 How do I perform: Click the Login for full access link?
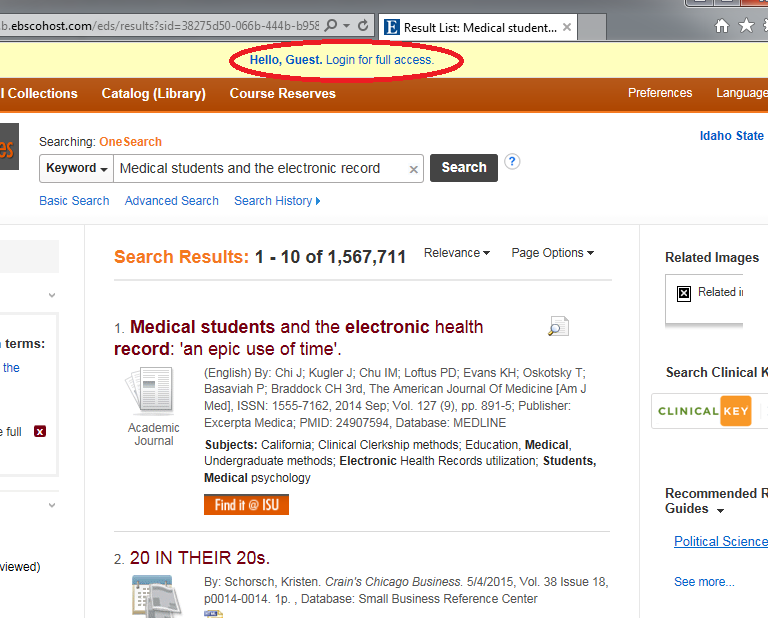coord(380,60)
